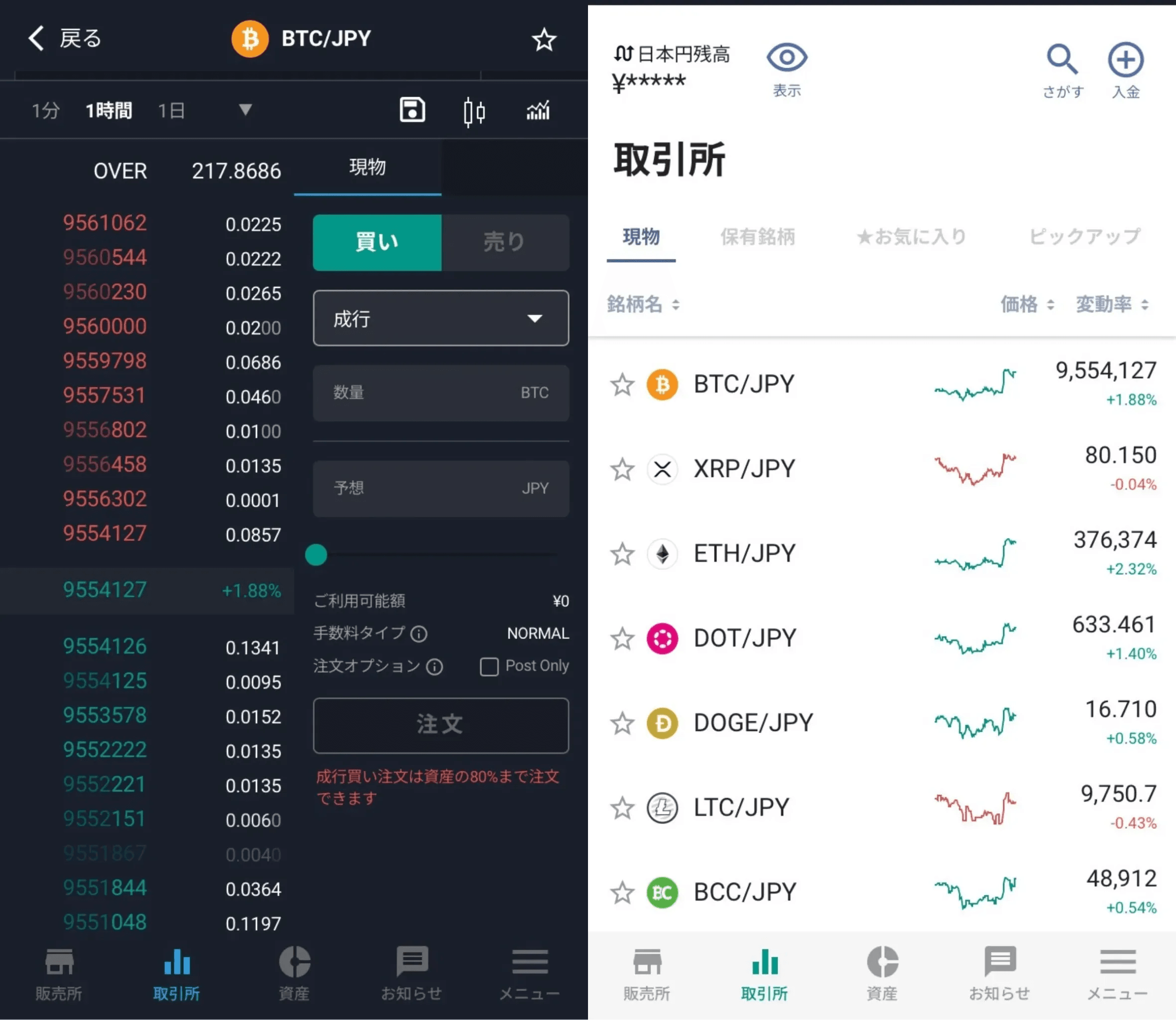Star the ETH/JPY row as favorite
This screenshot has height=1020, width=1176.
(x=622, y=554)
